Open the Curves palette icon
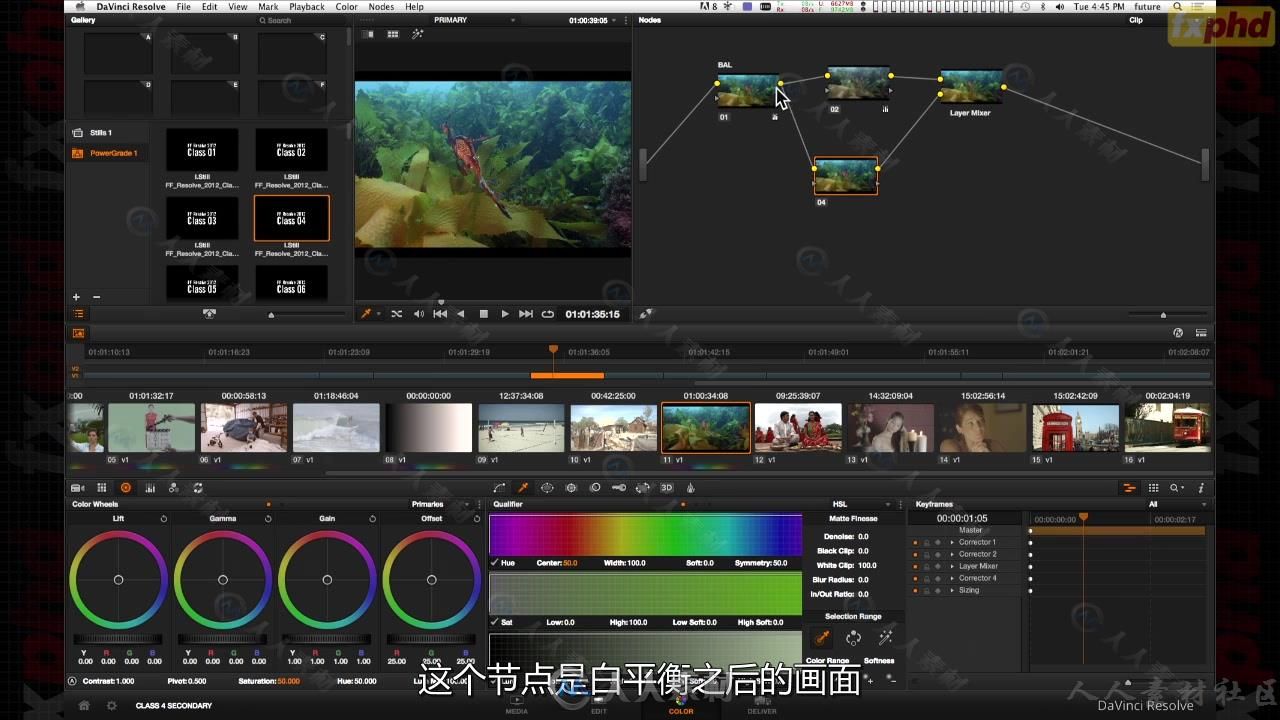 pos(499,488)
